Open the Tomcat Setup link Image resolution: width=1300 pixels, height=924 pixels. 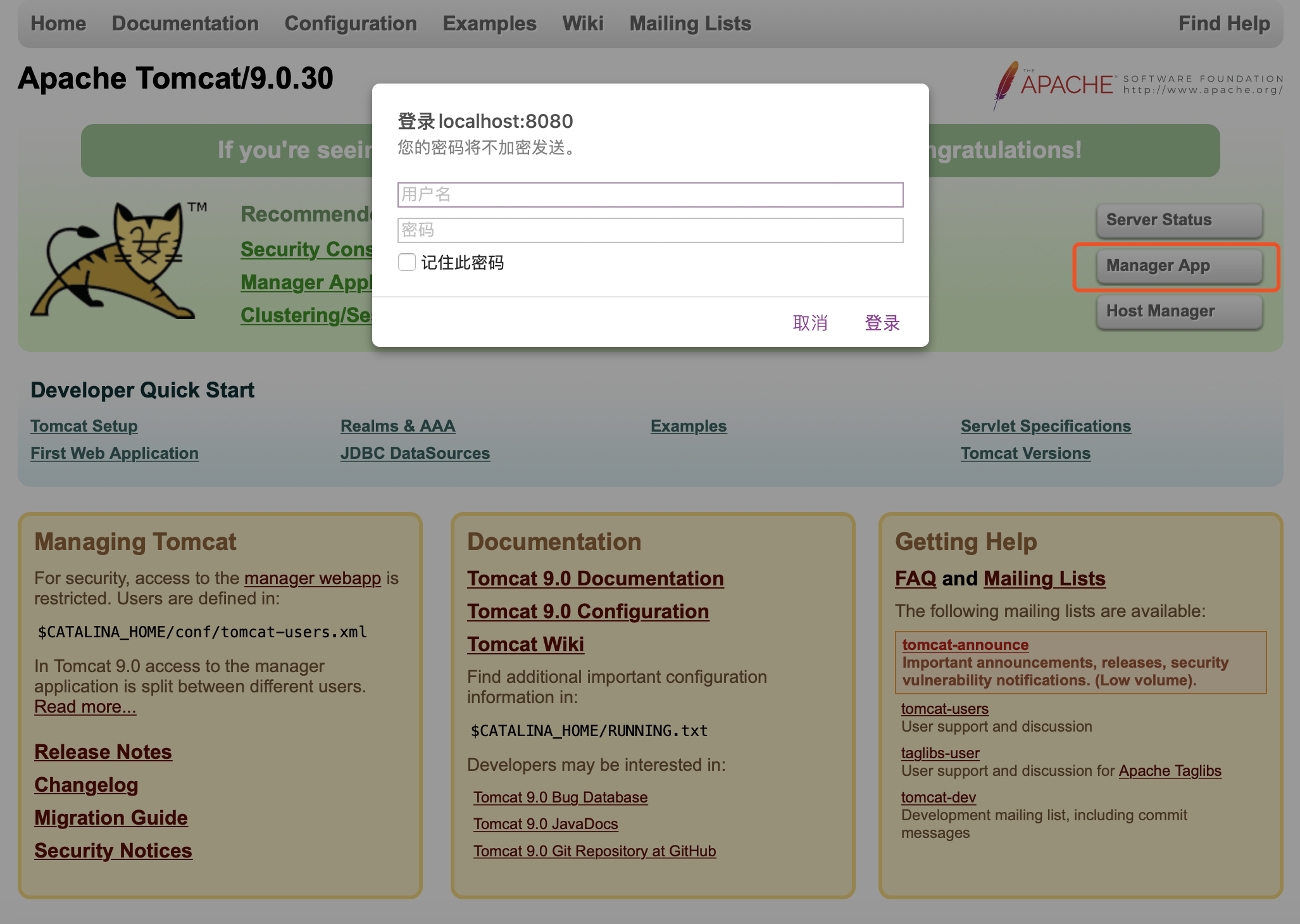[84, 426]
